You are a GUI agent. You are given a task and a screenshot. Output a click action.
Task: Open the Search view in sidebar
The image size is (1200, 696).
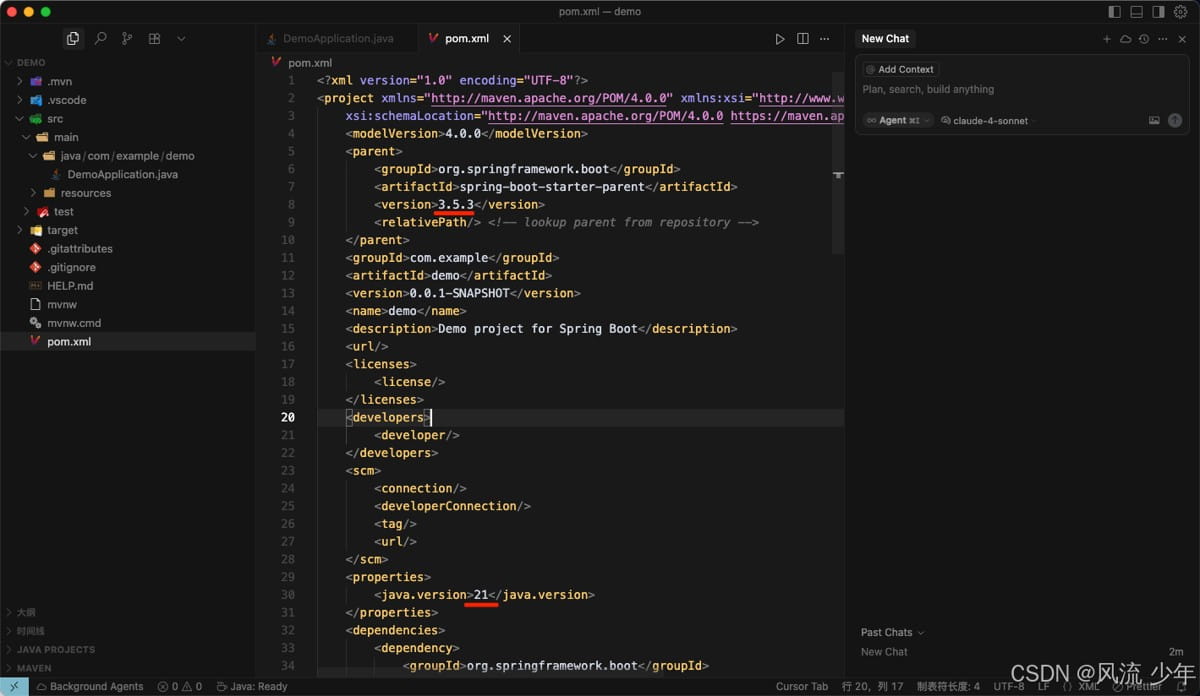pyautogui.click(x=100, y=39)
